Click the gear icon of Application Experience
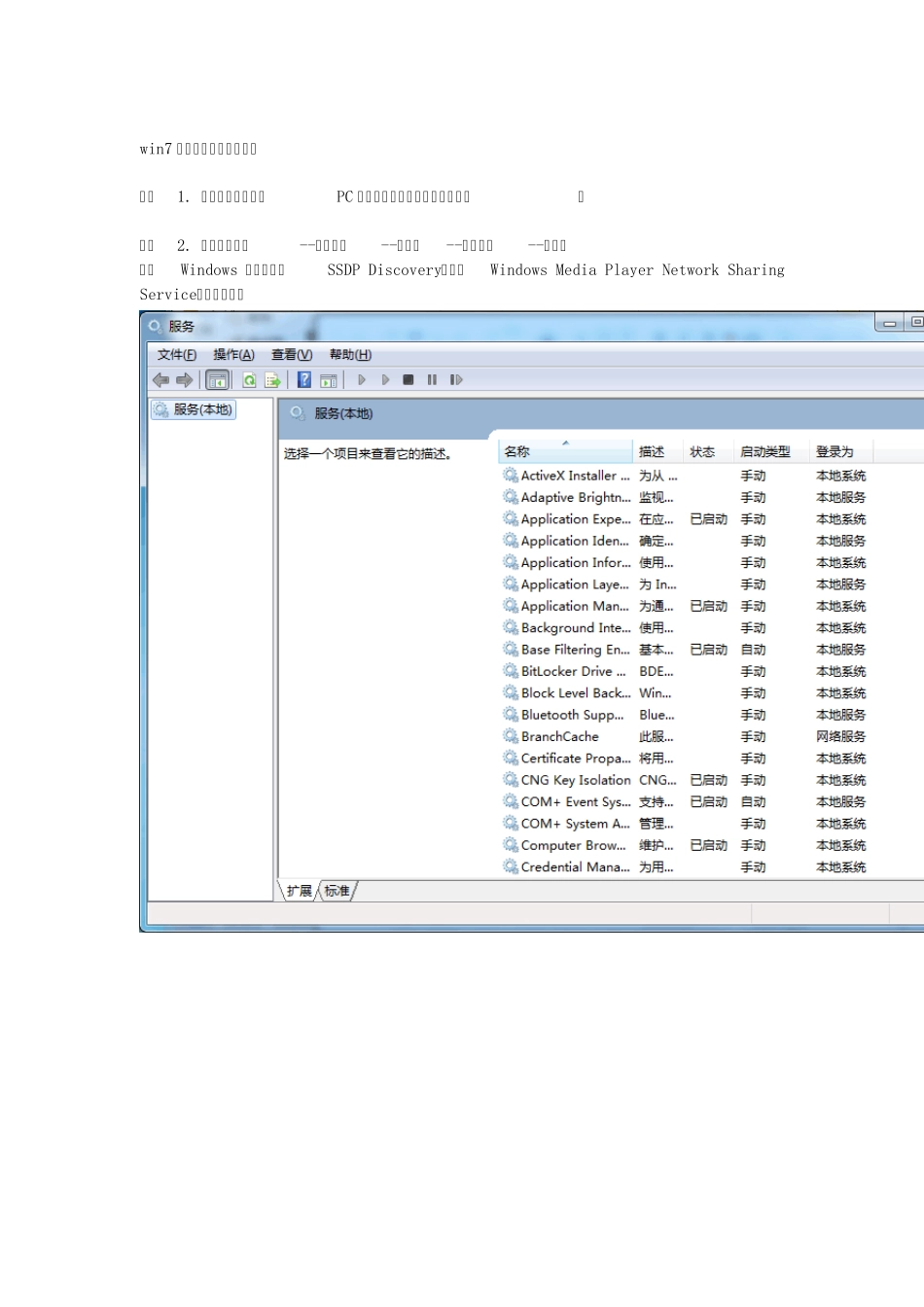The image size is (924, 1307). 511,518
